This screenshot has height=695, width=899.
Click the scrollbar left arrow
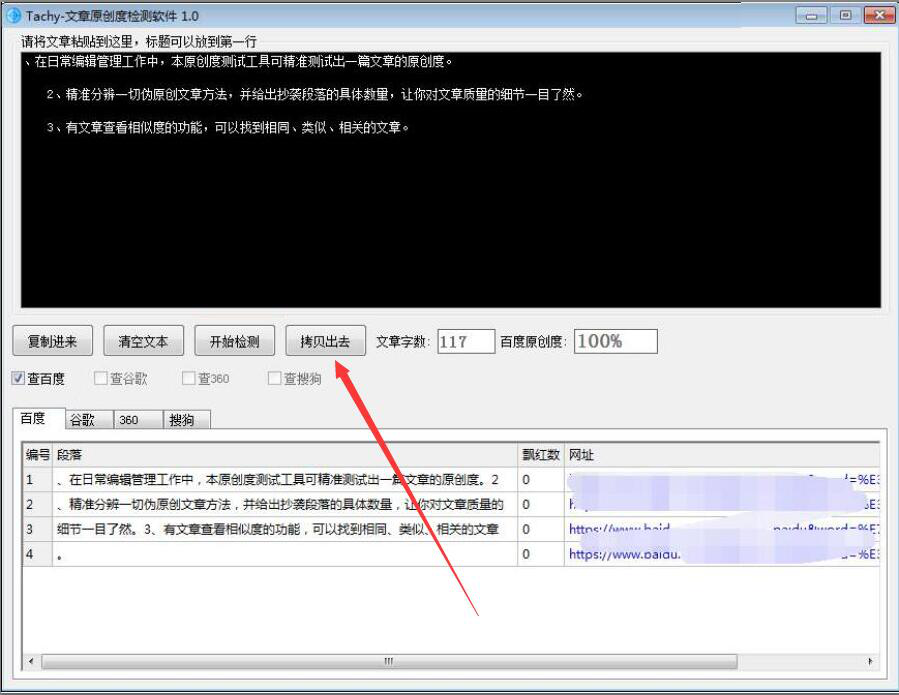(31, 661)
